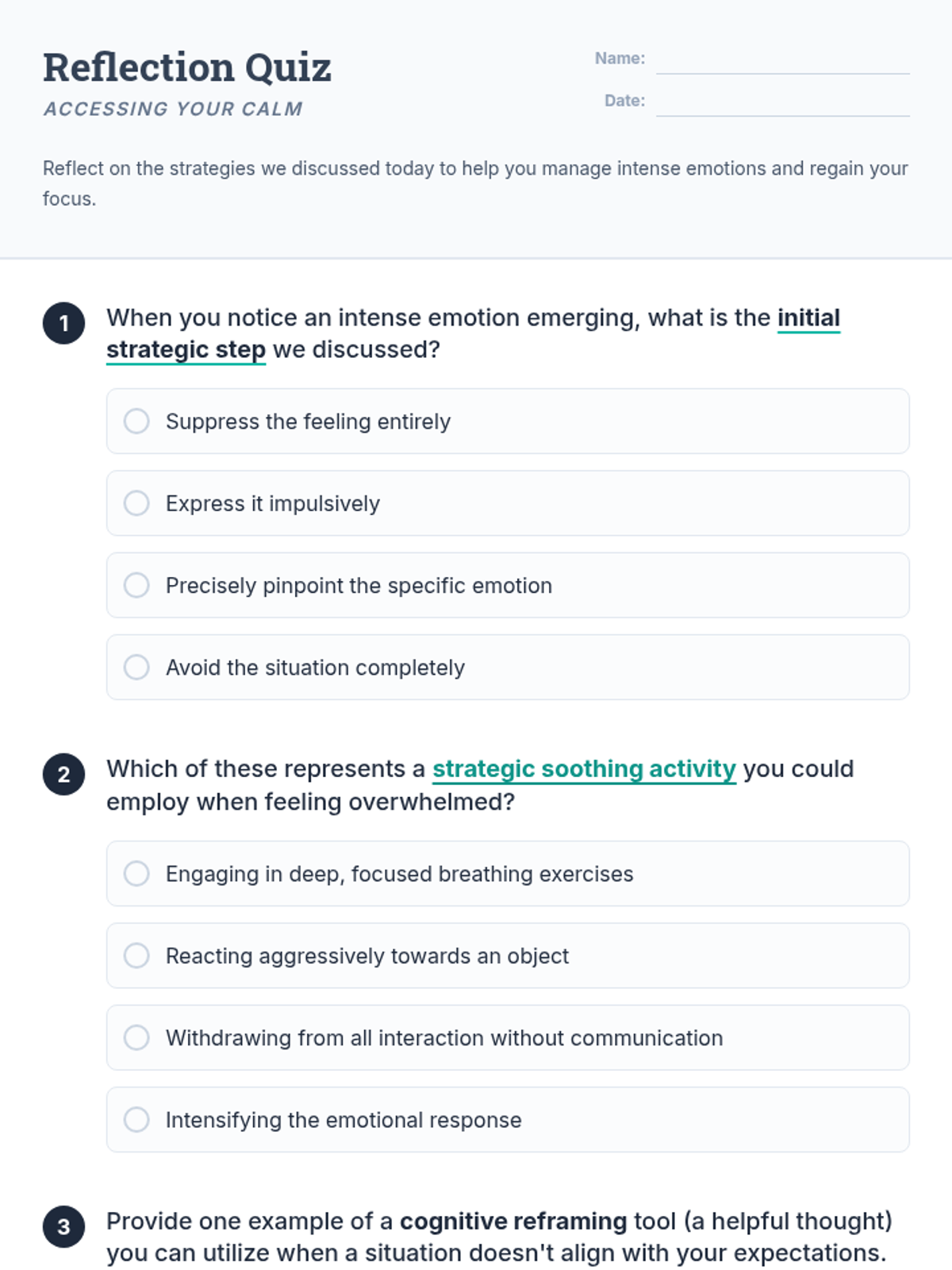The width and height of the screenshot is (952, 1270).
Task: Select 'Avoid the situation completely' radio button
Action: coord(508,668)
